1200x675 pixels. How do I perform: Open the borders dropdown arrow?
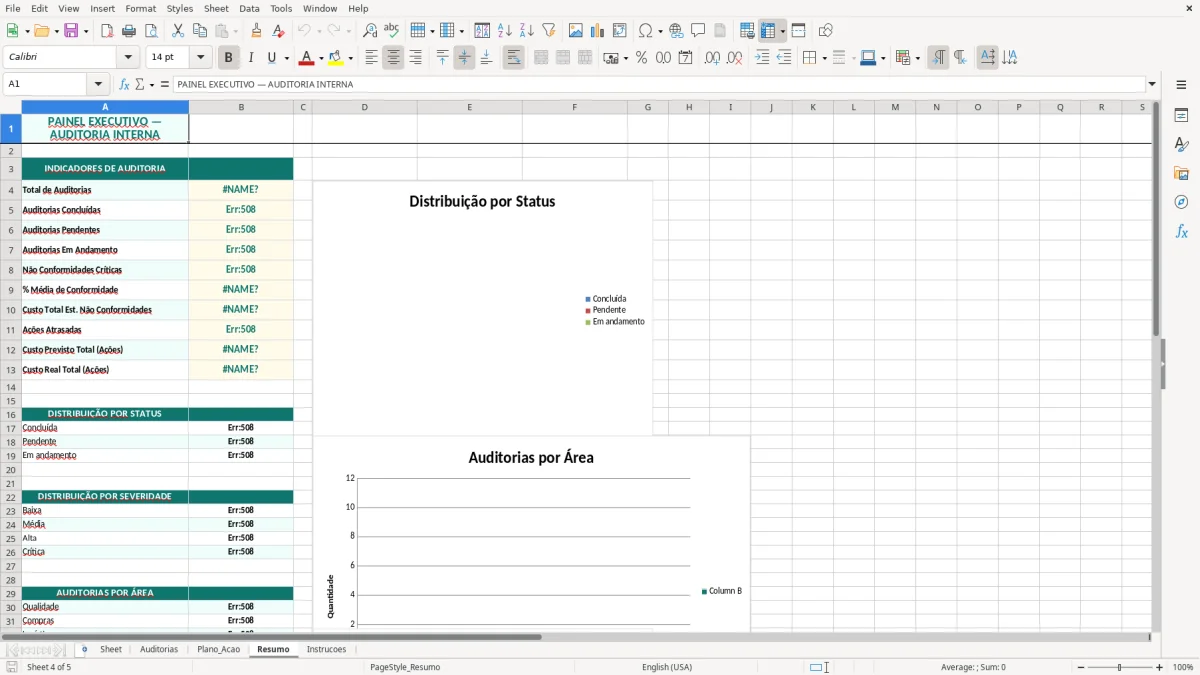pos(823,58)
